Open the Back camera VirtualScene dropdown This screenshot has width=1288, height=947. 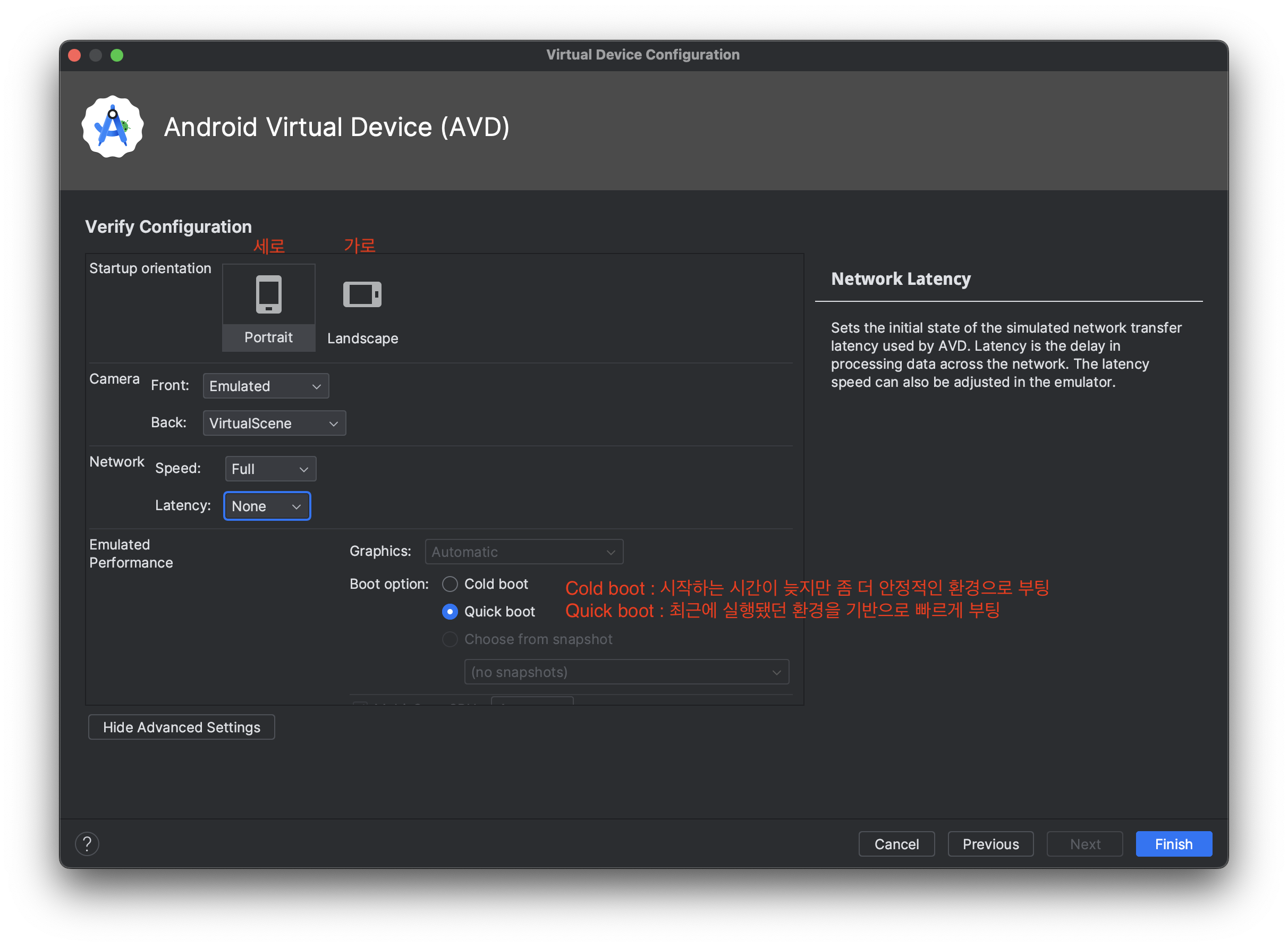point(274,423)
